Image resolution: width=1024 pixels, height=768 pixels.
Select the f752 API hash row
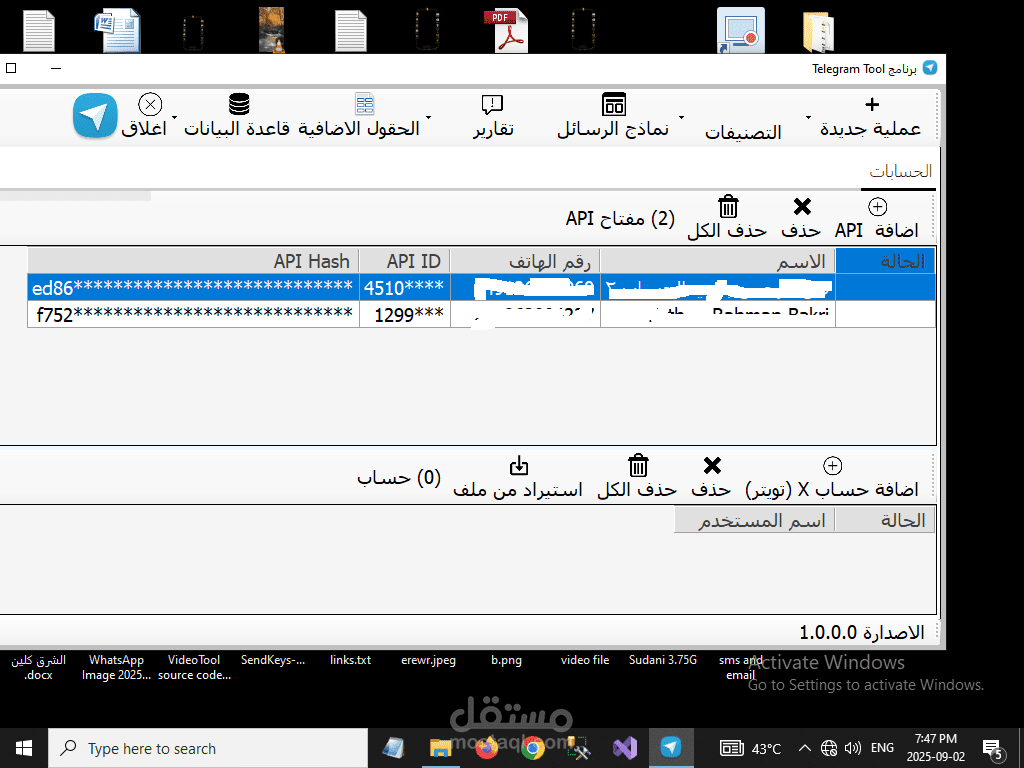coord(192,314)
